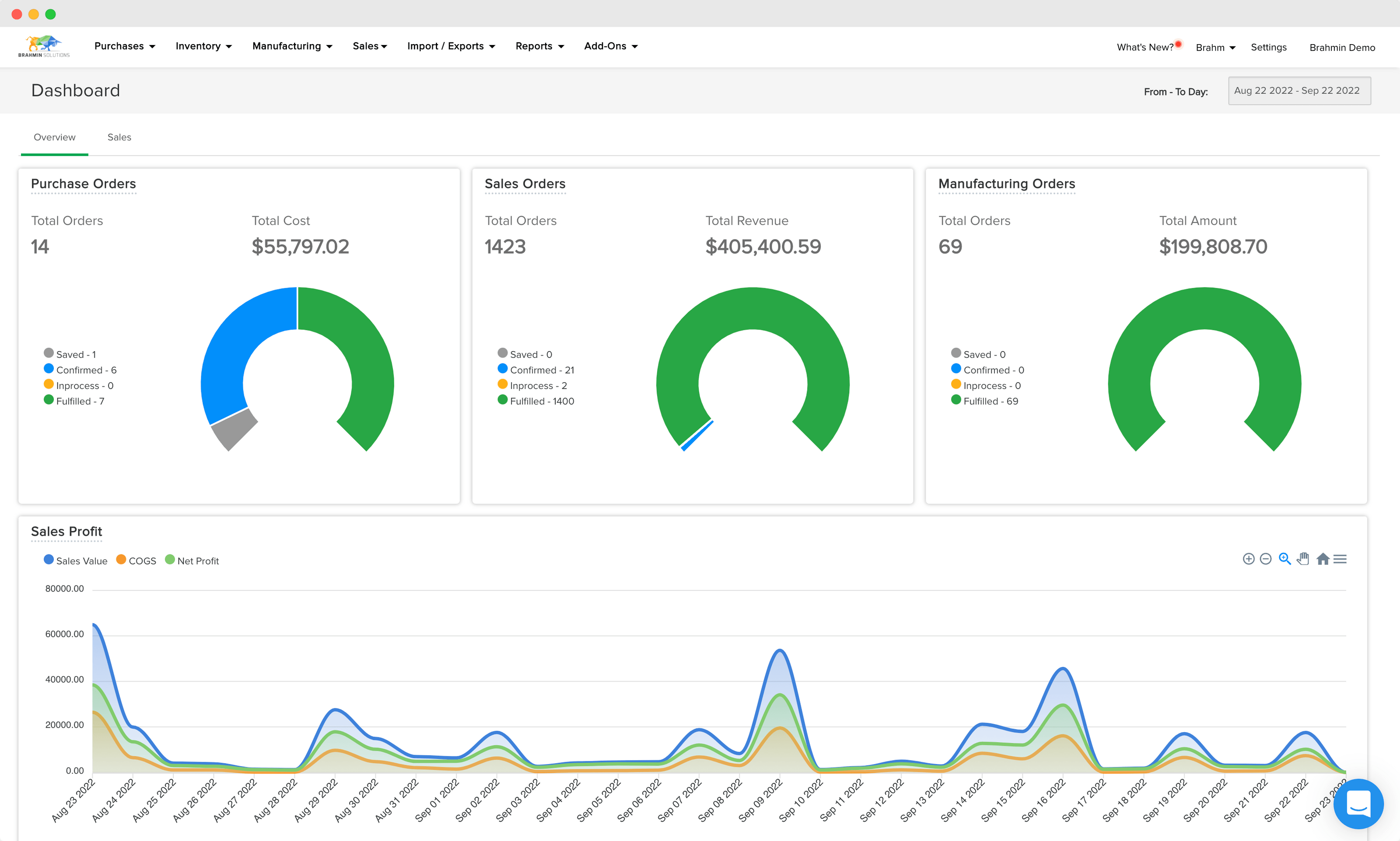Open the chart hamburger menu icon
Image resolution: width=1400 pixels, height=841 pixels.
click(x=1340, y=559)
